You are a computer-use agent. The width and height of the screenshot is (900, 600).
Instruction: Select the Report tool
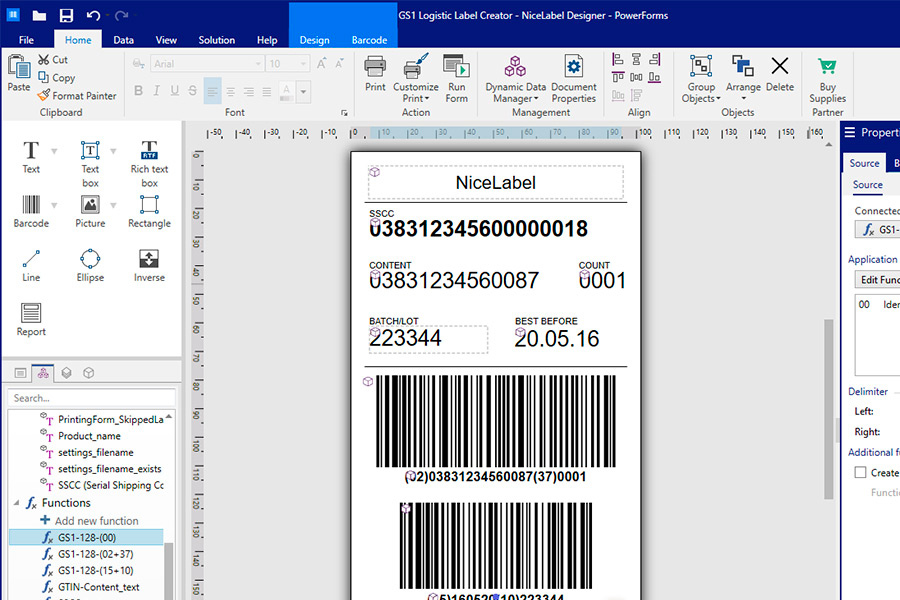pos(31,319)
